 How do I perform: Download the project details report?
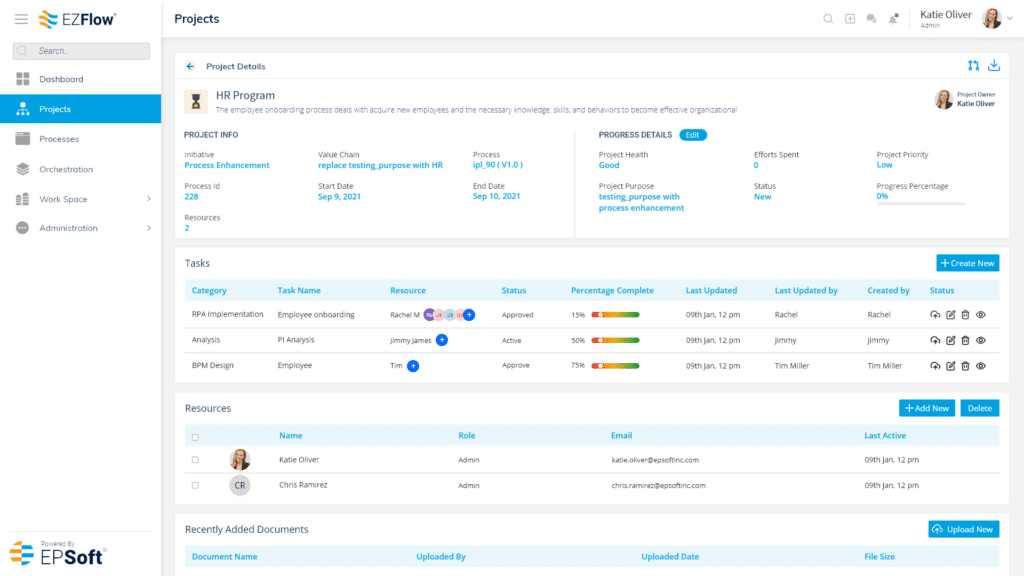(994, 64)
